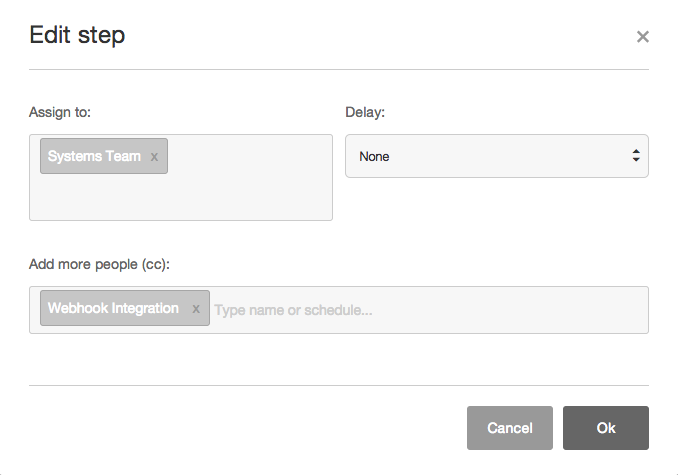Select the Webhook Integration tag

(125, 308)
